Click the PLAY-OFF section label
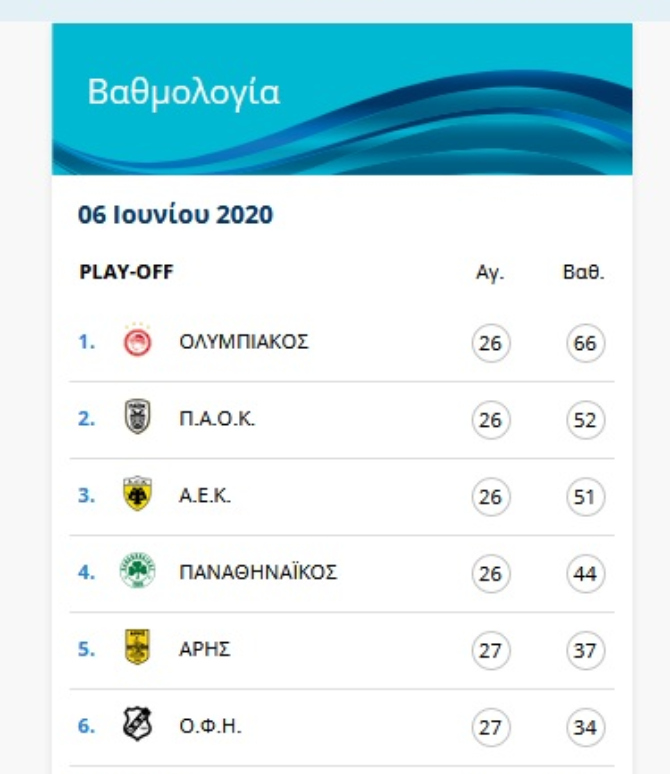This screenshot has height=774, width=670. tap(126, 272)
